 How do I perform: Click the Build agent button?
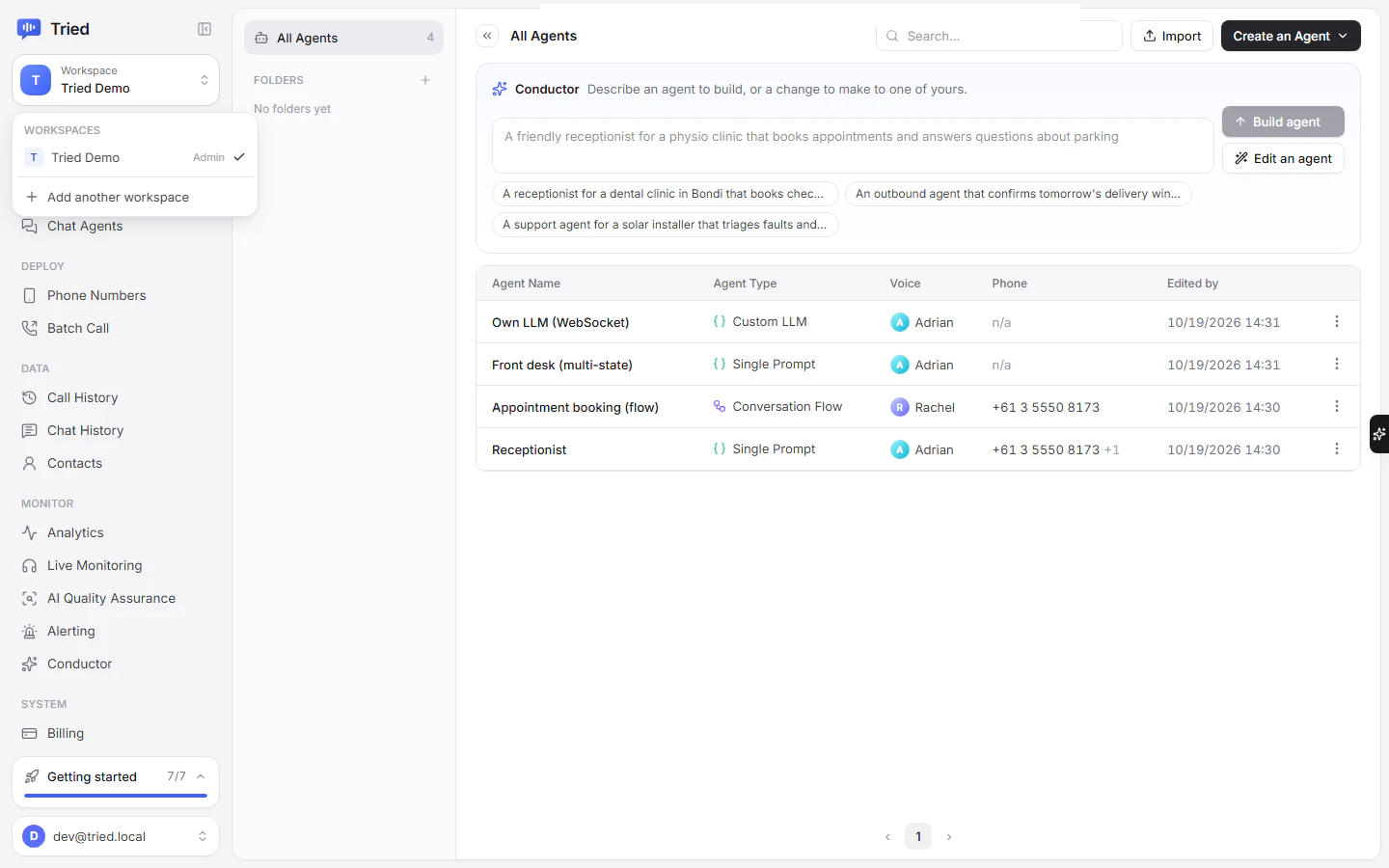1283,122
